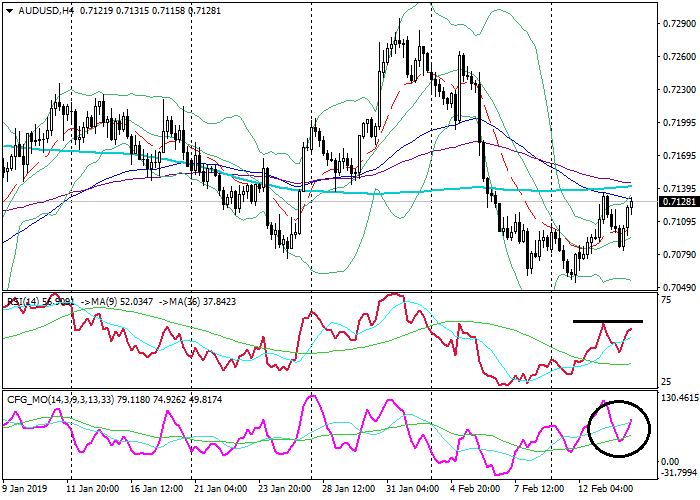Click the 0.70790 price axis label
Viewport: 700px width, 500px height.
676,254
